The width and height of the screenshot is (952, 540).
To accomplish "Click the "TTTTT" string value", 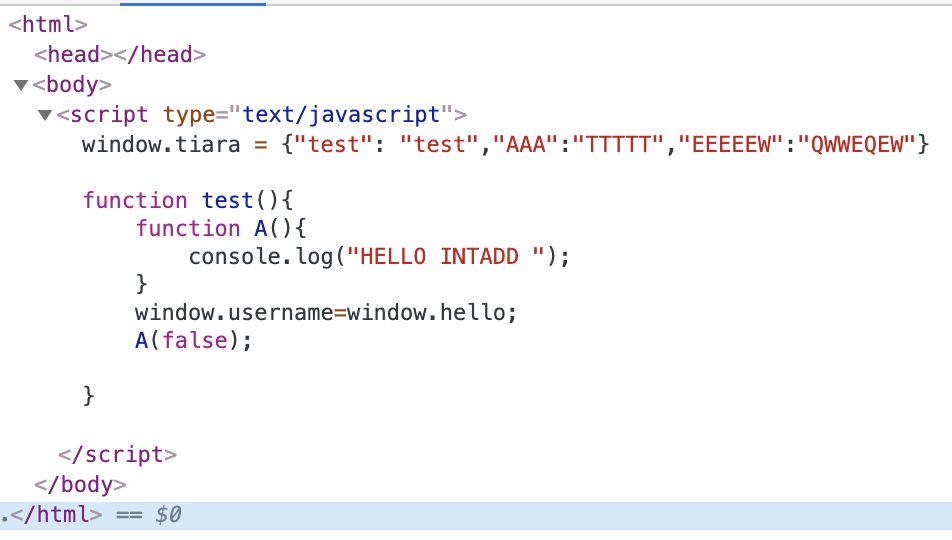I will pos(618,145).
